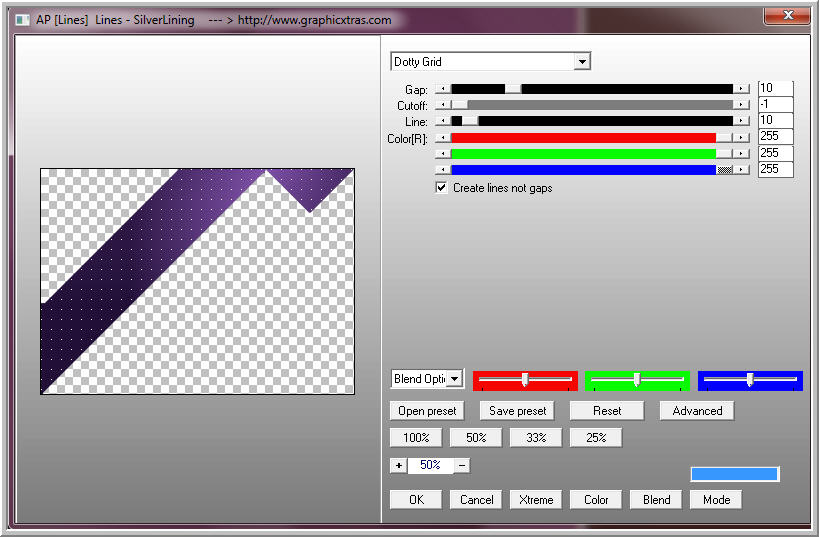
Task: Click the preview image of purple ribbon
Action: click(197, 281)
